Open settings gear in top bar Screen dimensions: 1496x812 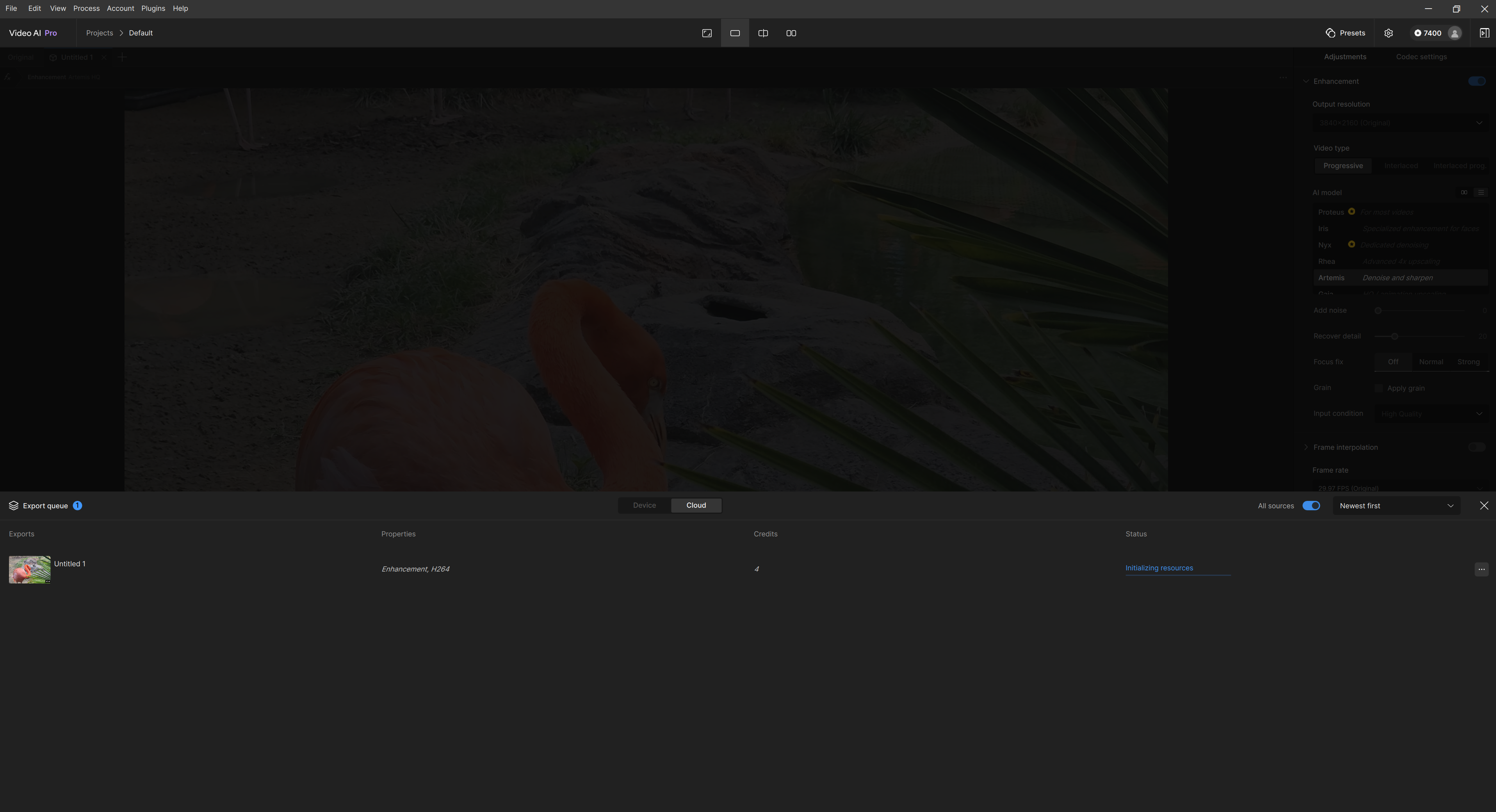pos(1389,33)
